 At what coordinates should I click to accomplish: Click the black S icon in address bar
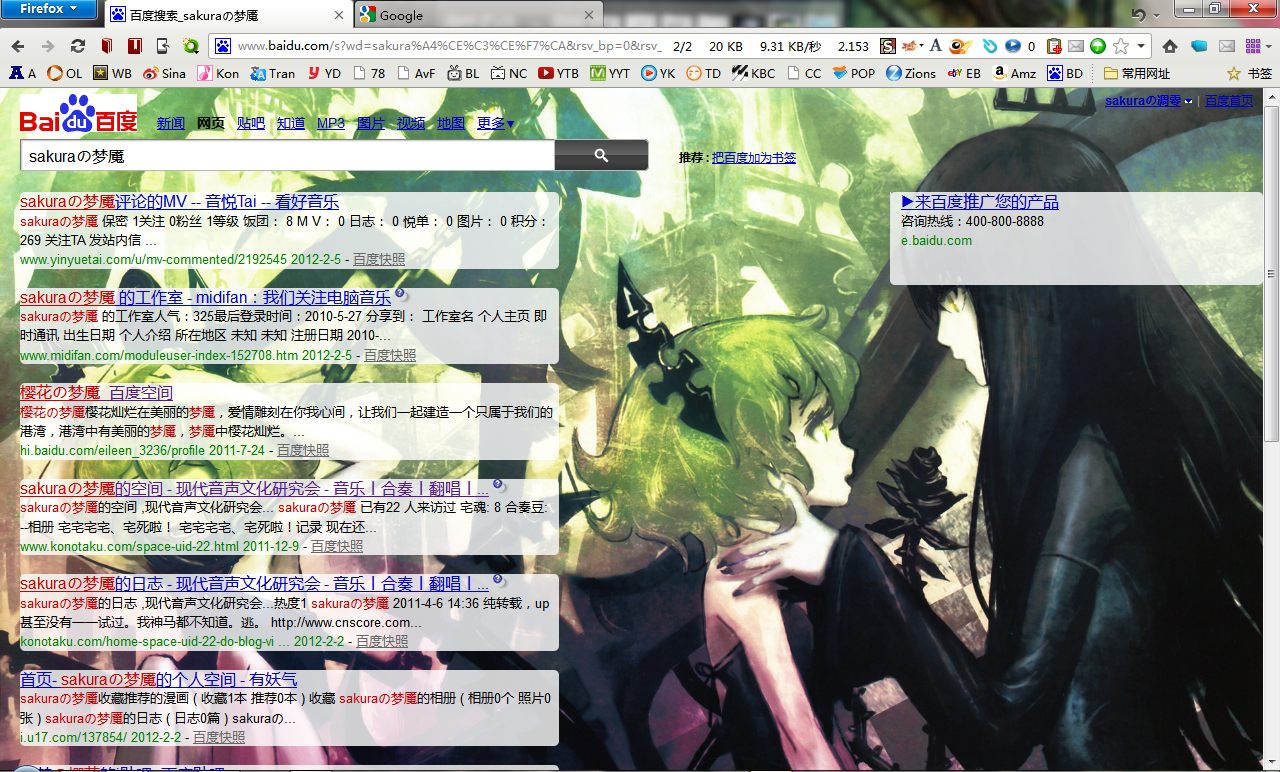pos(888,46)
